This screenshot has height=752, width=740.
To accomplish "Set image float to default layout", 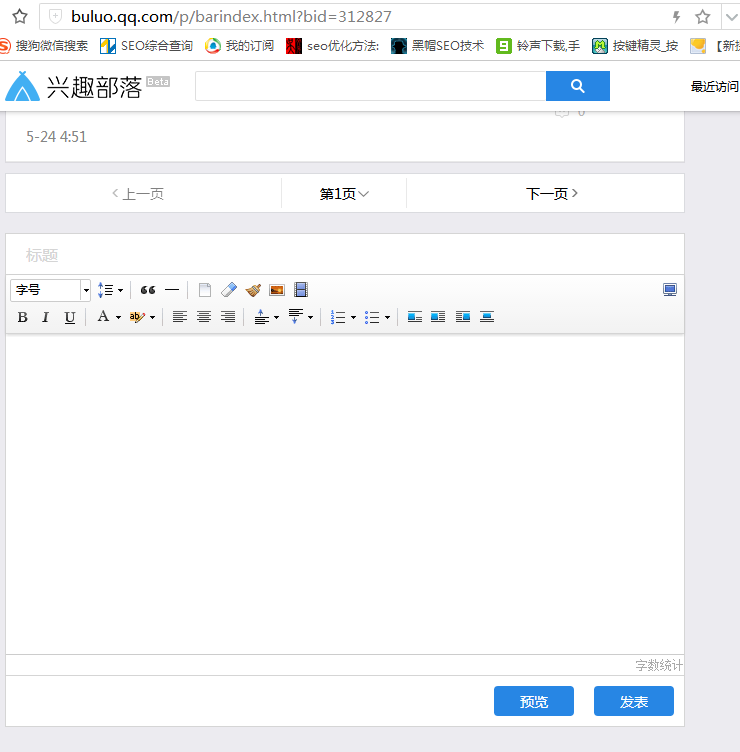I will [415, 317].
